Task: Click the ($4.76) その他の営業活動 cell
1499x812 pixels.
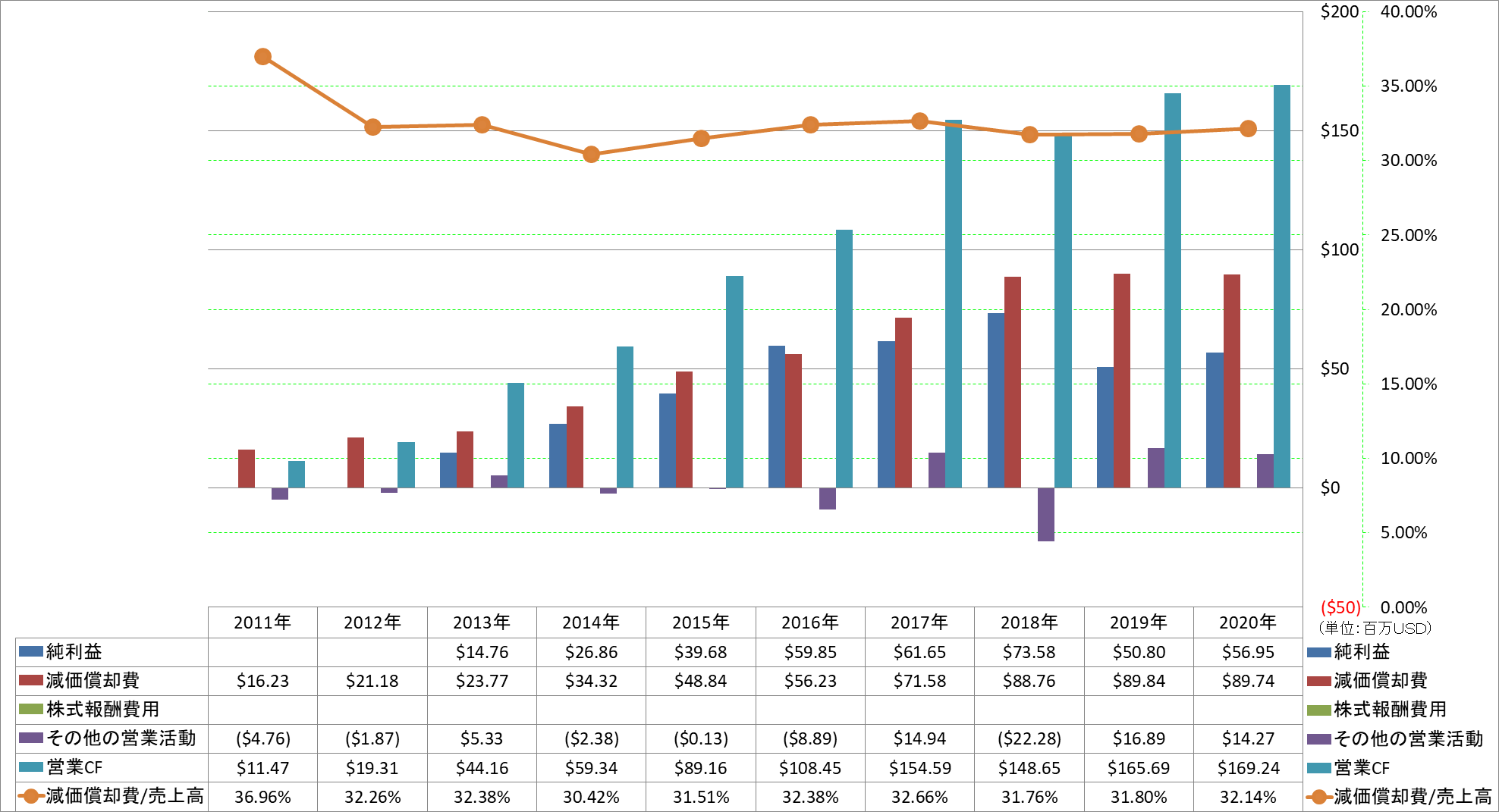Action: 262,738
